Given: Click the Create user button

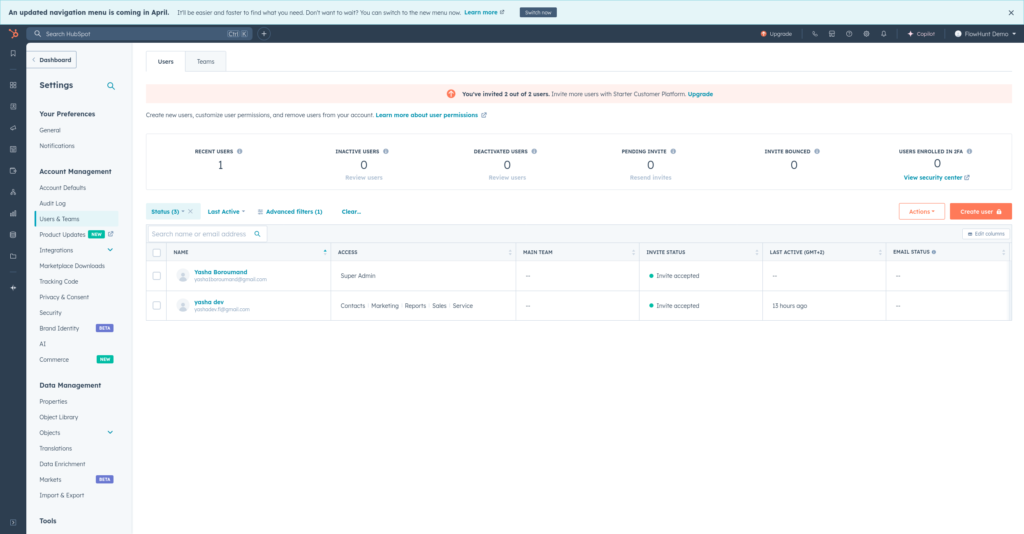Looking at the screenshot, I should [980, 212].
